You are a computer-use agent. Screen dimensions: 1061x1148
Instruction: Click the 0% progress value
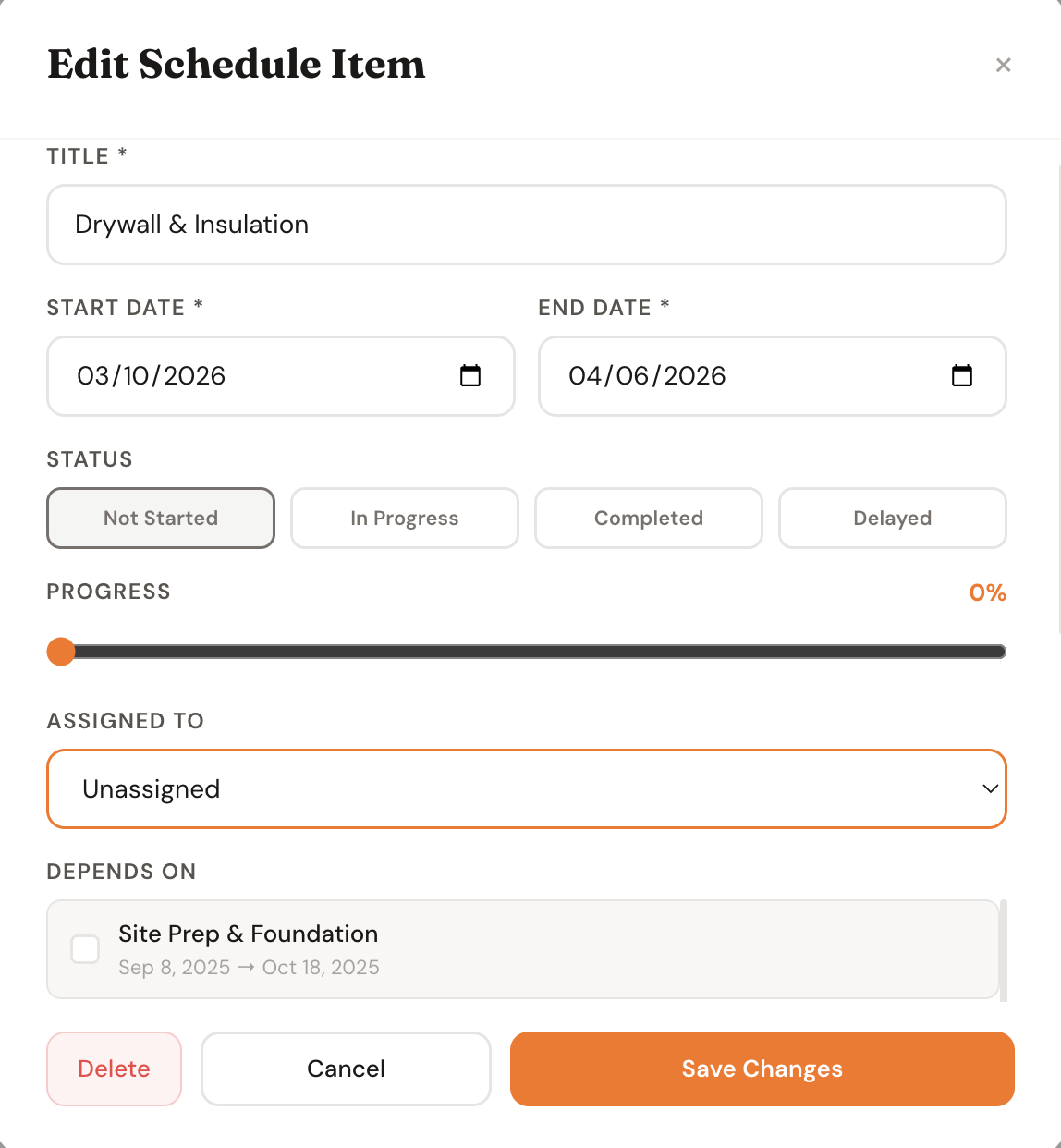click(x=987, y=592)
